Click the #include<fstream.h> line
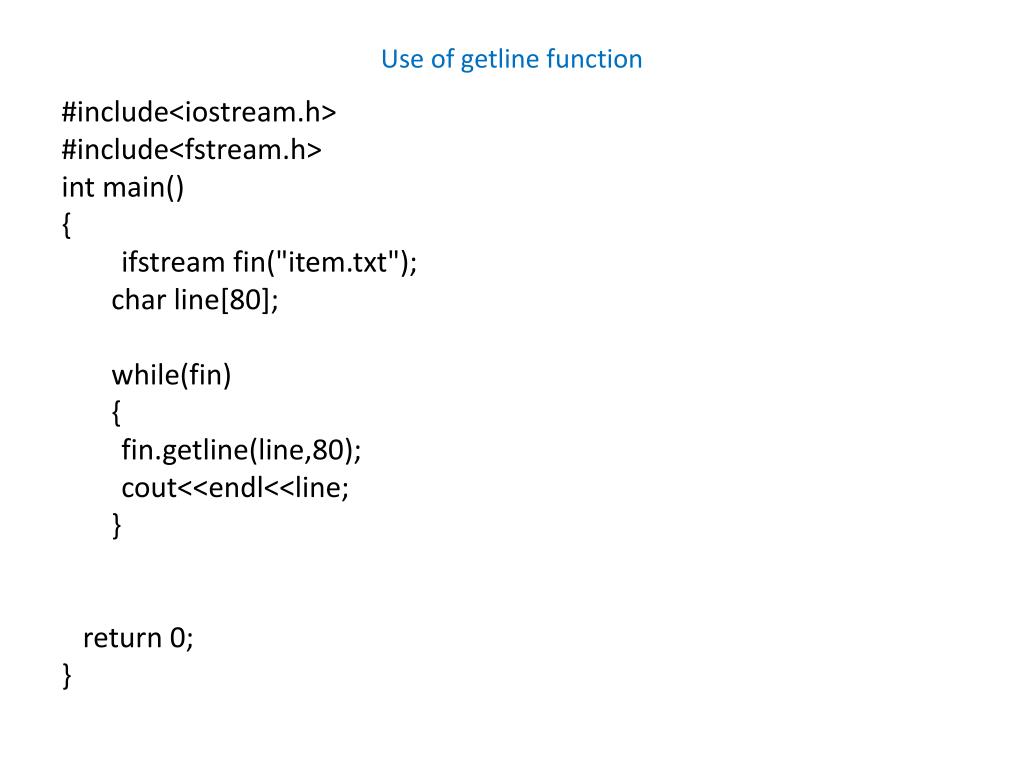This screenshot has width=1024, height=768. click(x=191, y=150)
